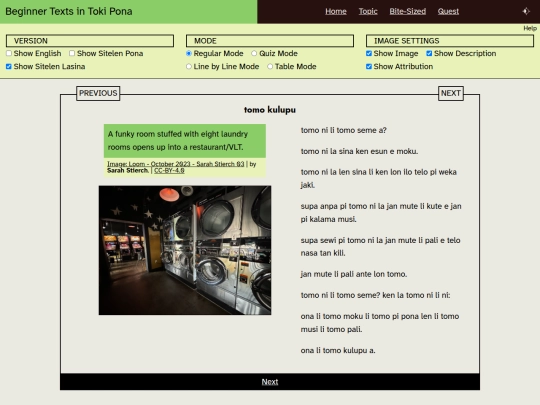Select the Table Mode radio button

click(x=270, y=66)
